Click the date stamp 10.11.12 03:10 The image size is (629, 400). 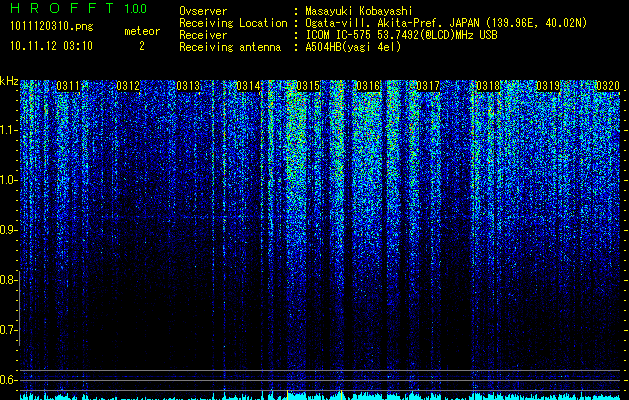[52, 46]
